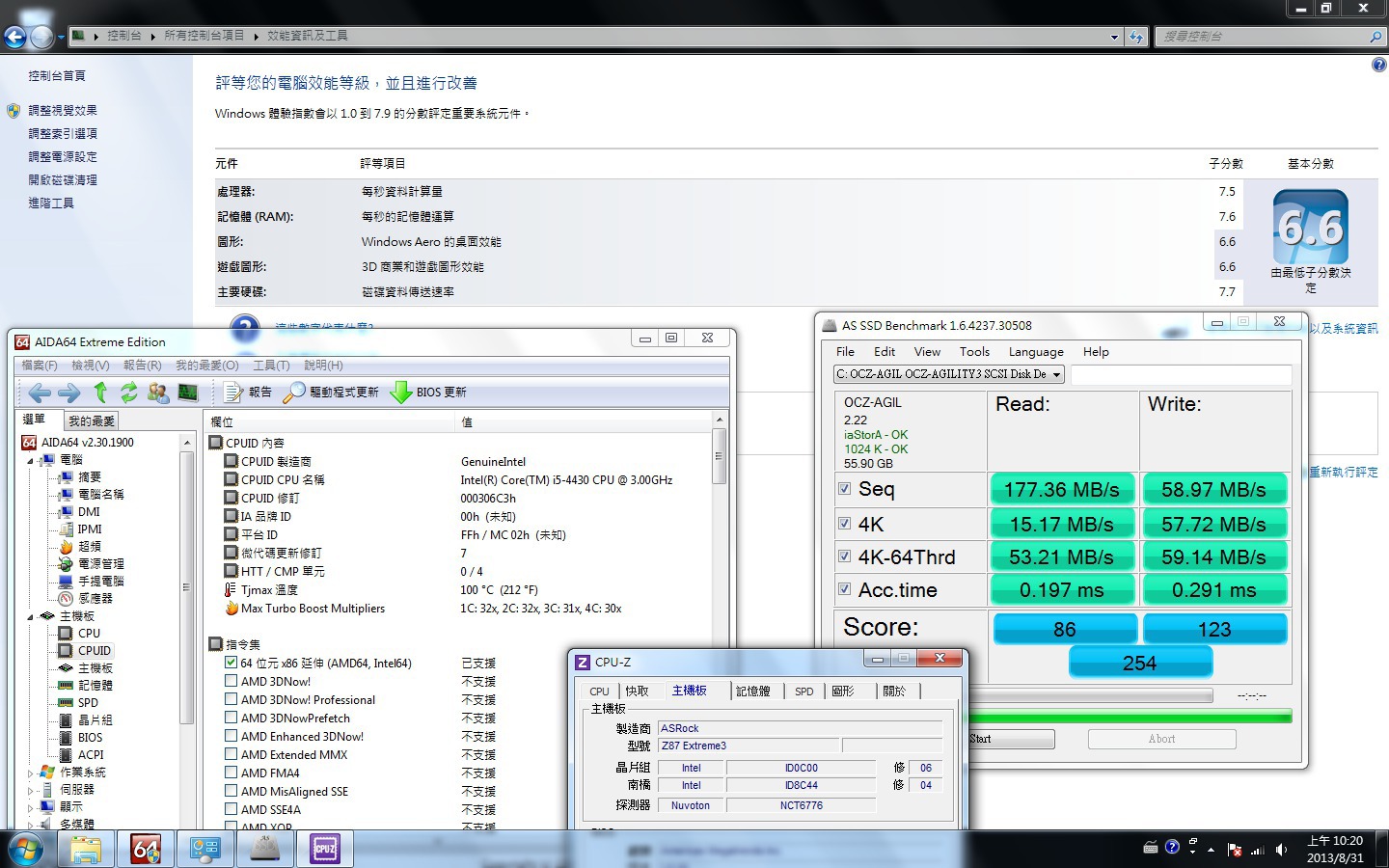Toggle Seq checkbox in AS SSD
1389x868 pixels.
point(845,489)
